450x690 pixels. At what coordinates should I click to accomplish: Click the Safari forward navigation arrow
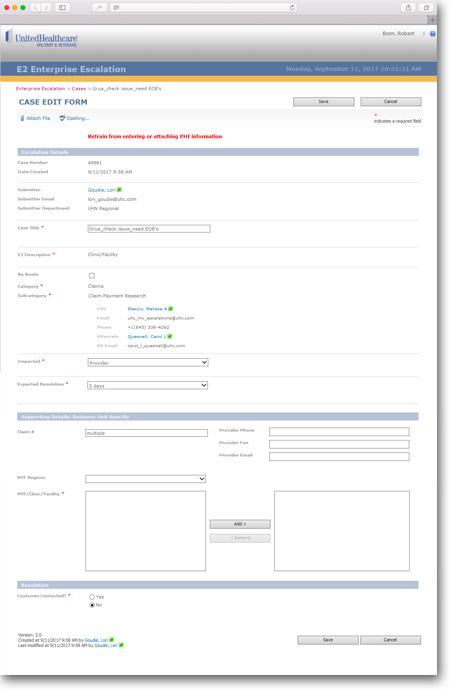(46, 7)
